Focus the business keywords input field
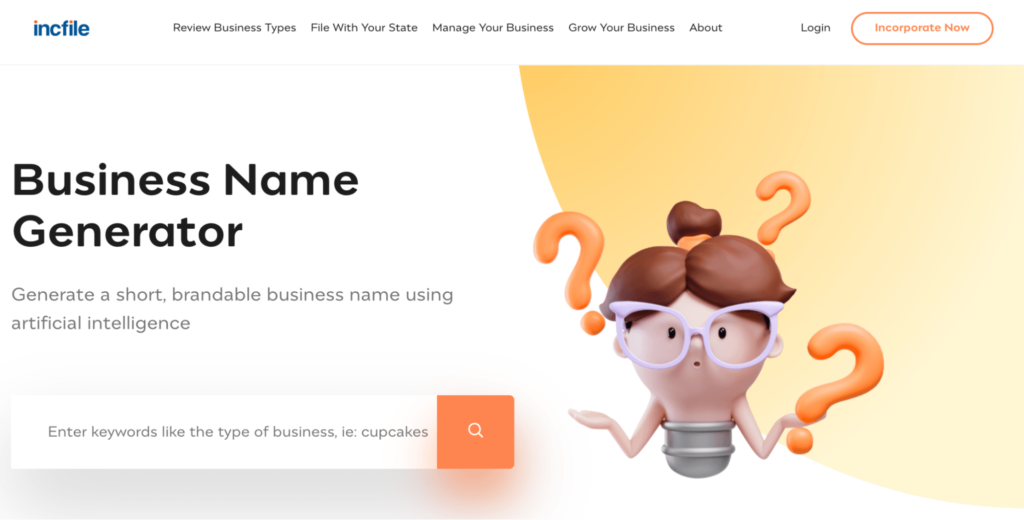The image size is (1024, 520). [224, 431]
